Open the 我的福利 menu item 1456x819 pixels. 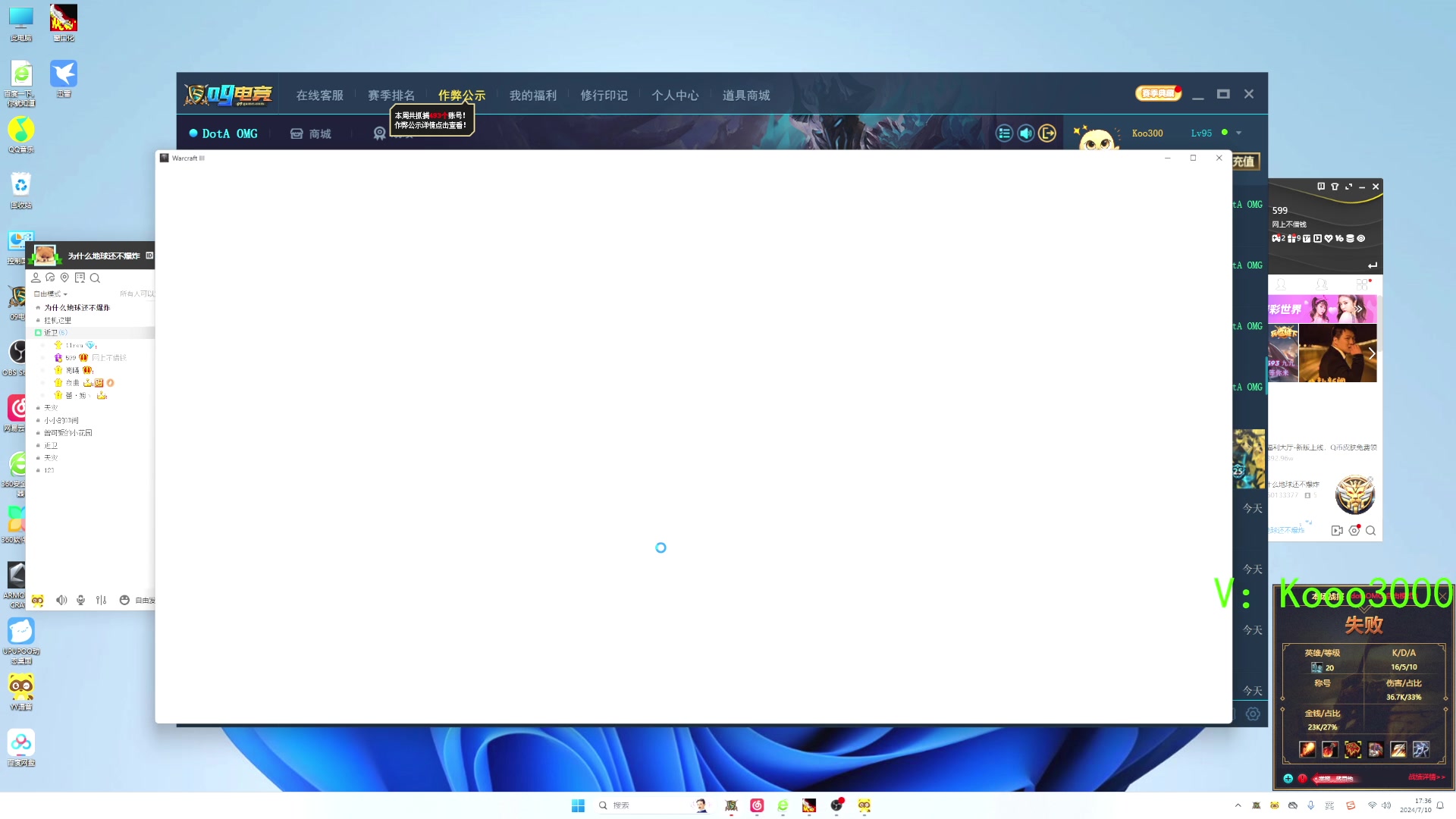[532, 96]
